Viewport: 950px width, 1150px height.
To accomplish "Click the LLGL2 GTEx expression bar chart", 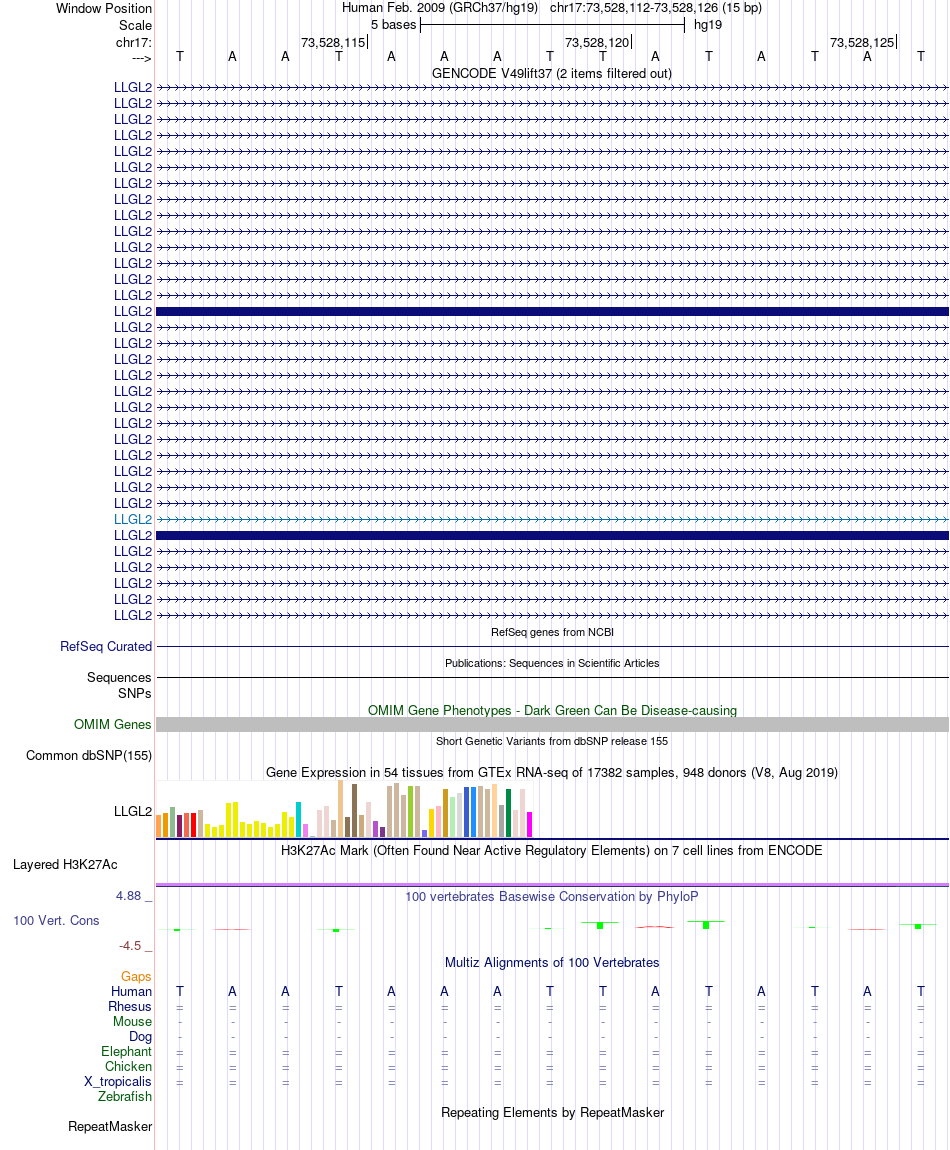I will pyautogui.click(x=344, y=809).
